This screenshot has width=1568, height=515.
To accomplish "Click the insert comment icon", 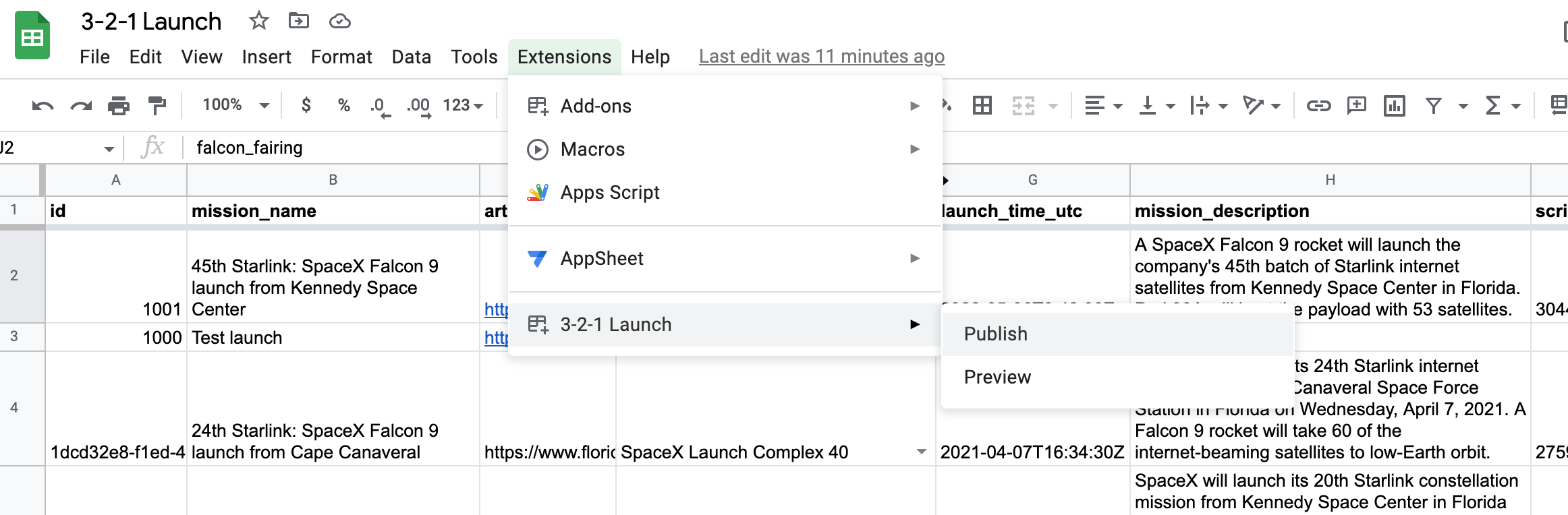I will 1356,106.
